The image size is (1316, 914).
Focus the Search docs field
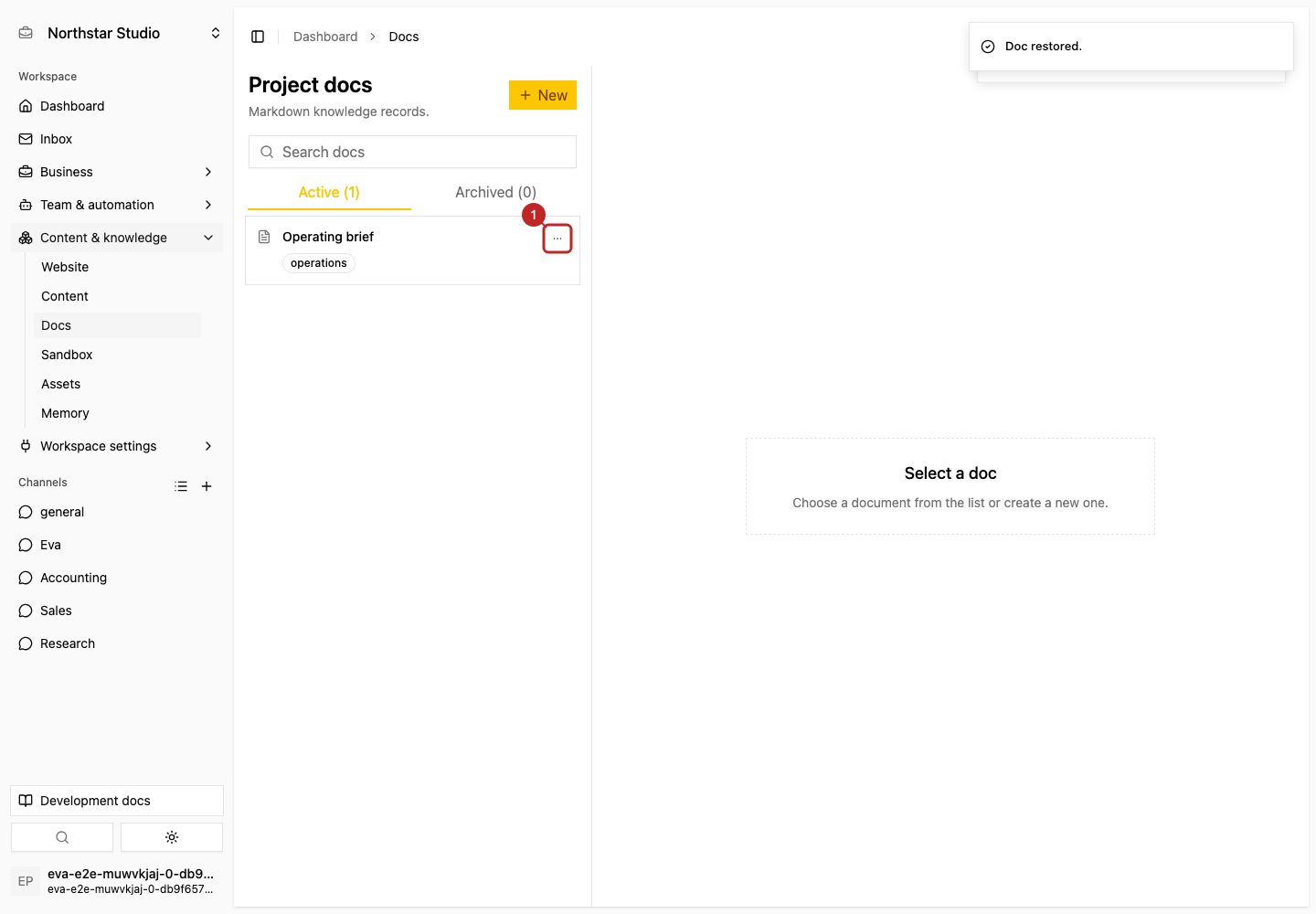(412, 152)
